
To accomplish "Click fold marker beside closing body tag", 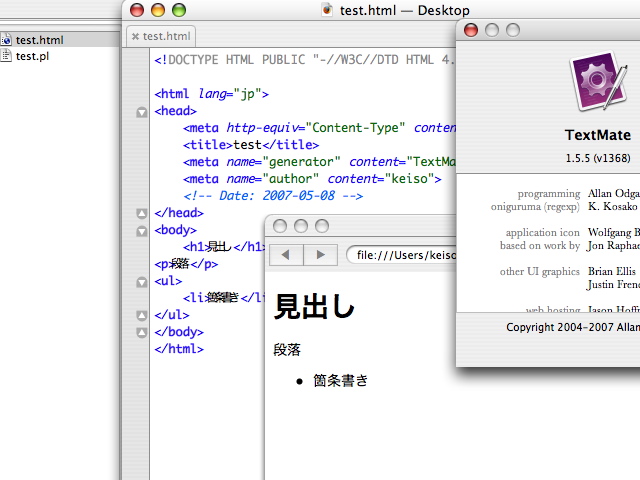I will pyautogui.click(x=141, y=333).
